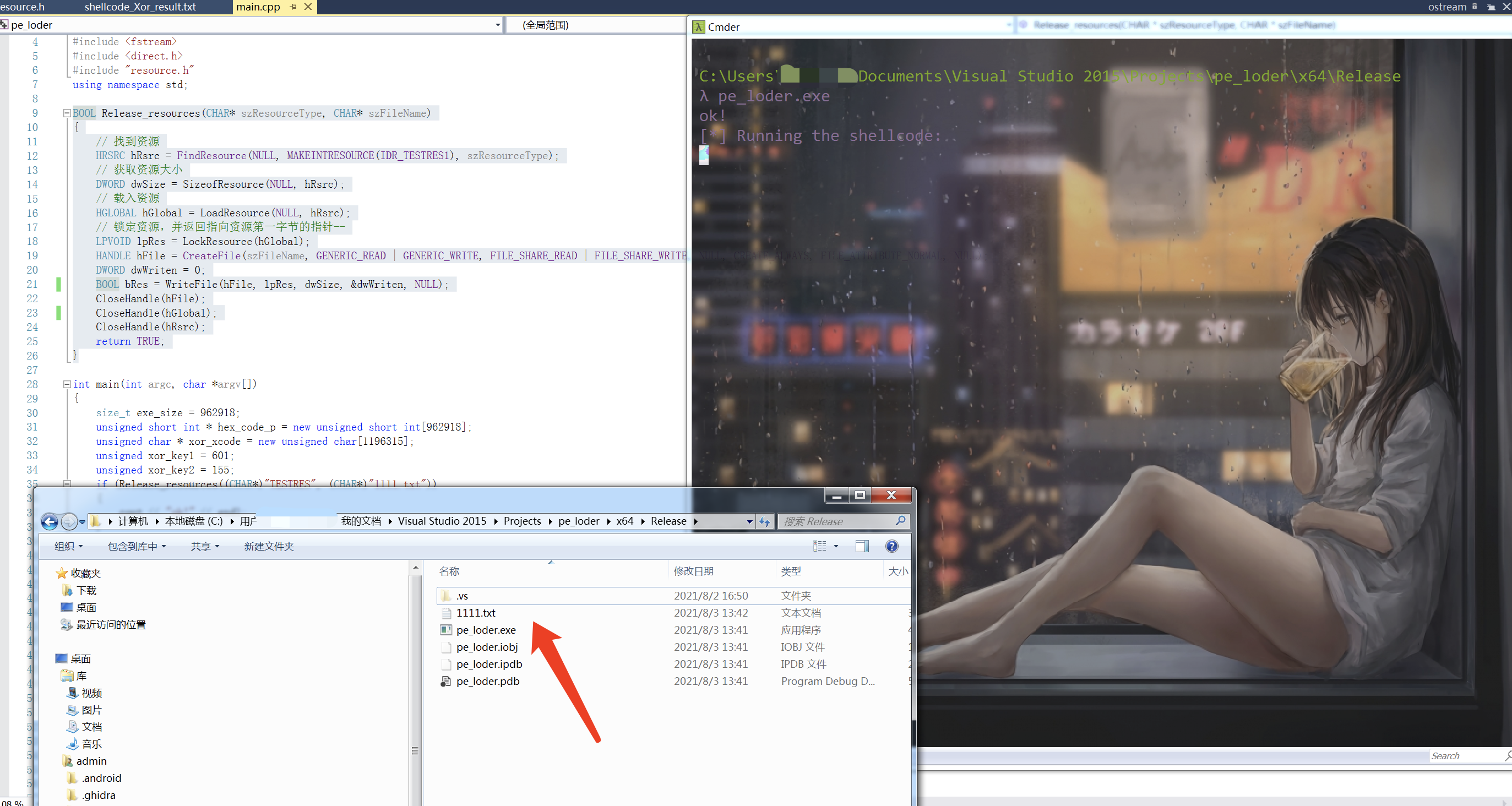Switch to the shellcode_Xor_result.txt tab

[x=140, y=7]
